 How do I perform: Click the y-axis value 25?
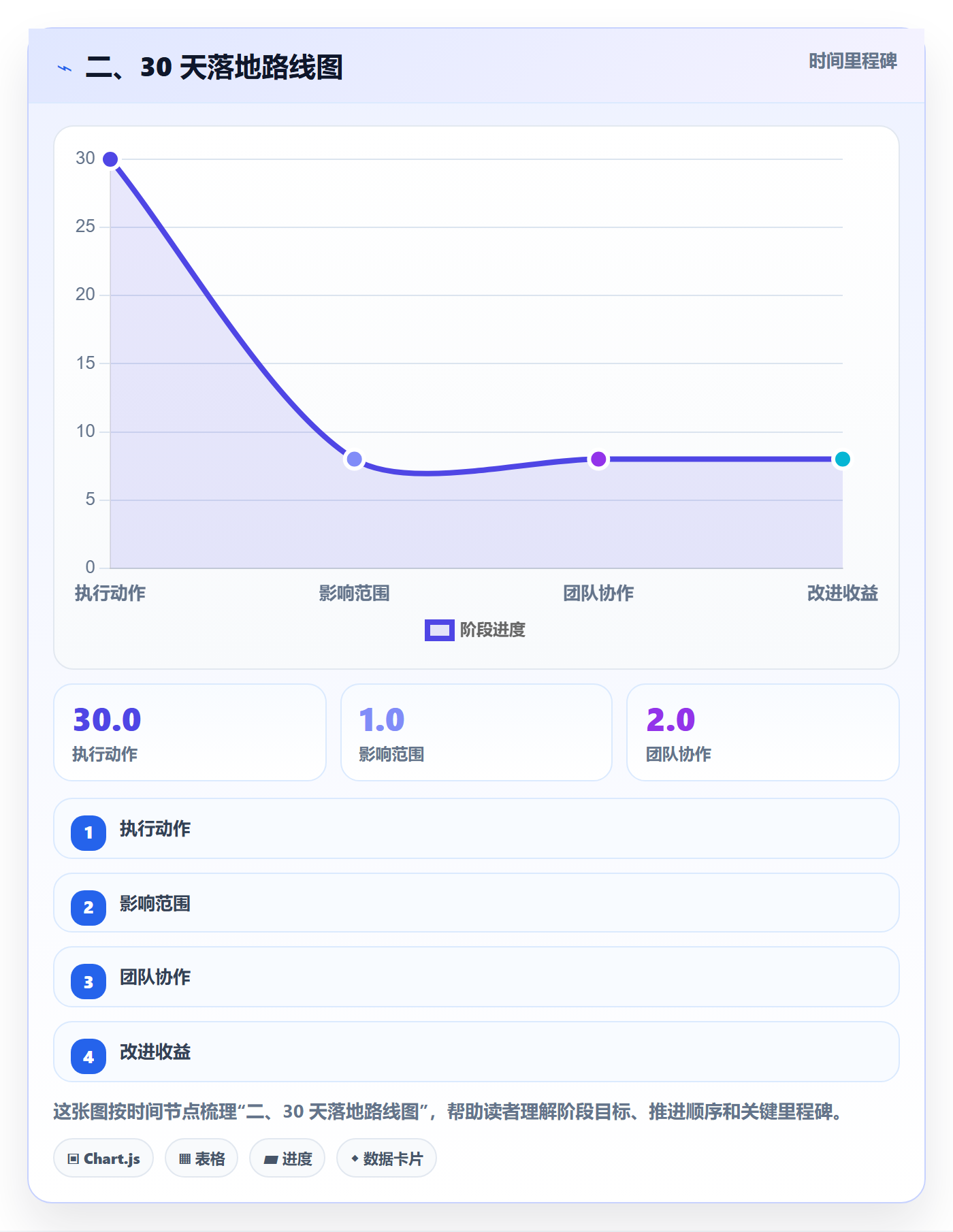(85, 227)
